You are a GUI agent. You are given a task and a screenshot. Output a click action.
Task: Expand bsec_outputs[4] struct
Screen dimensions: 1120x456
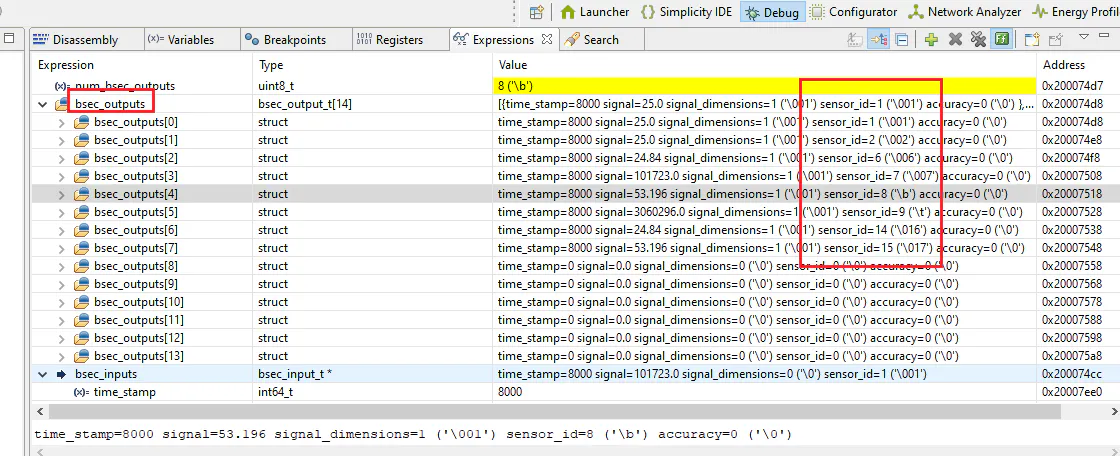[61, 194]
